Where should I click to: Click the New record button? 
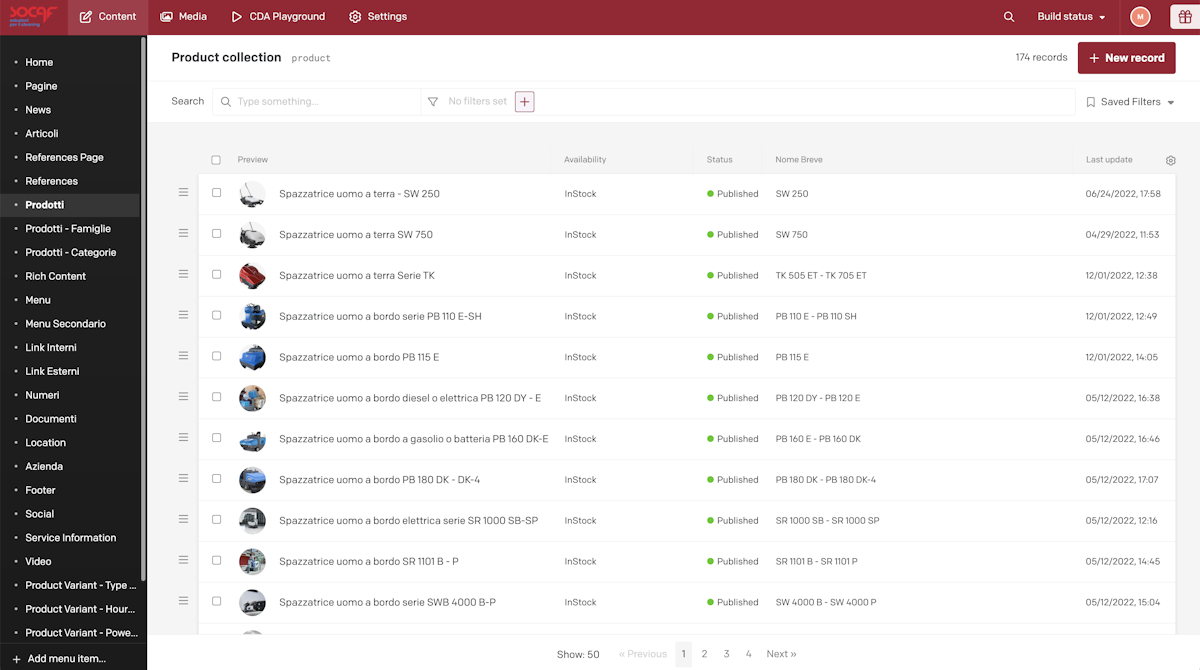pos(1126,58)
